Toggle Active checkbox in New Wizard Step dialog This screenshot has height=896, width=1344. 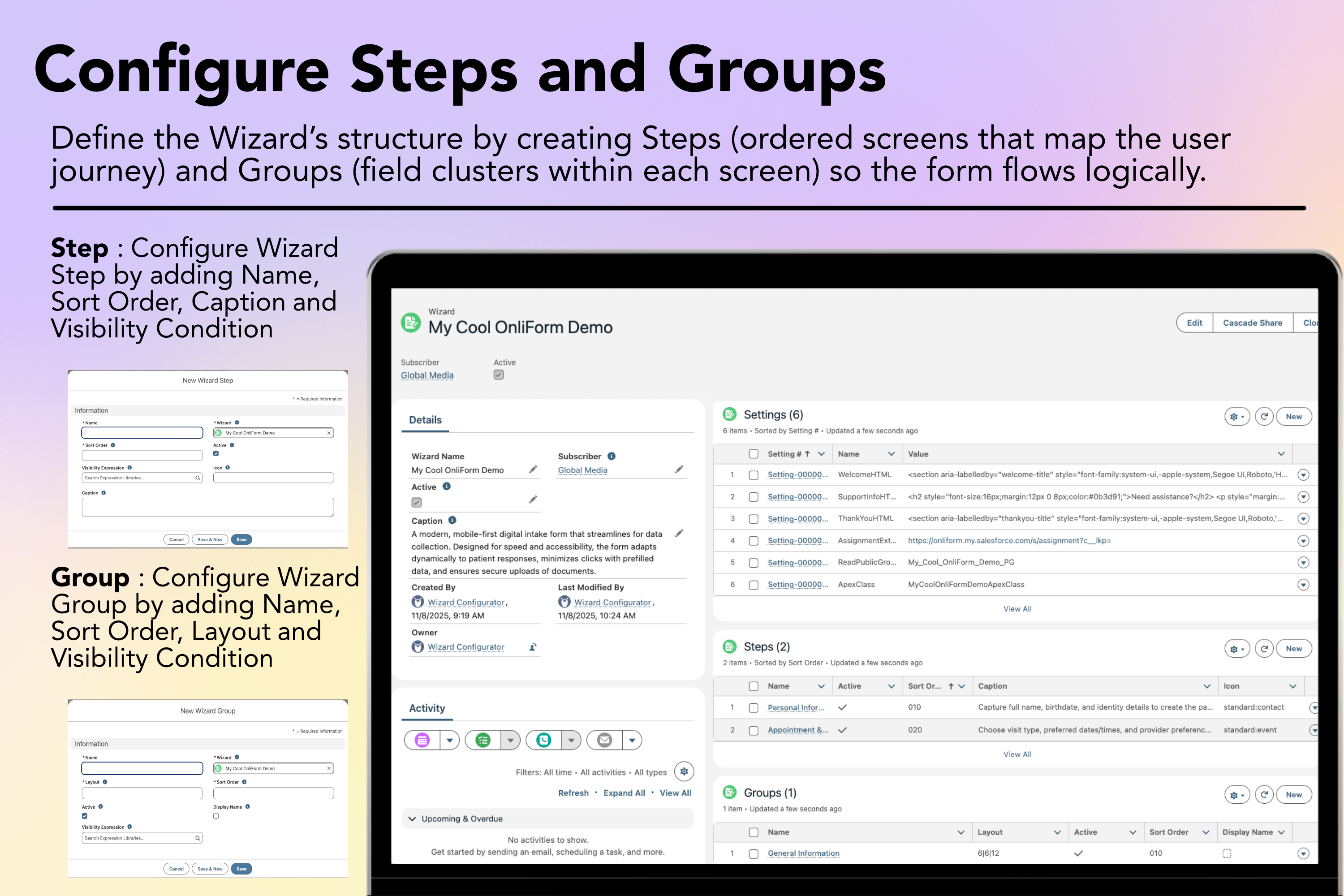(x=216, y=453)
